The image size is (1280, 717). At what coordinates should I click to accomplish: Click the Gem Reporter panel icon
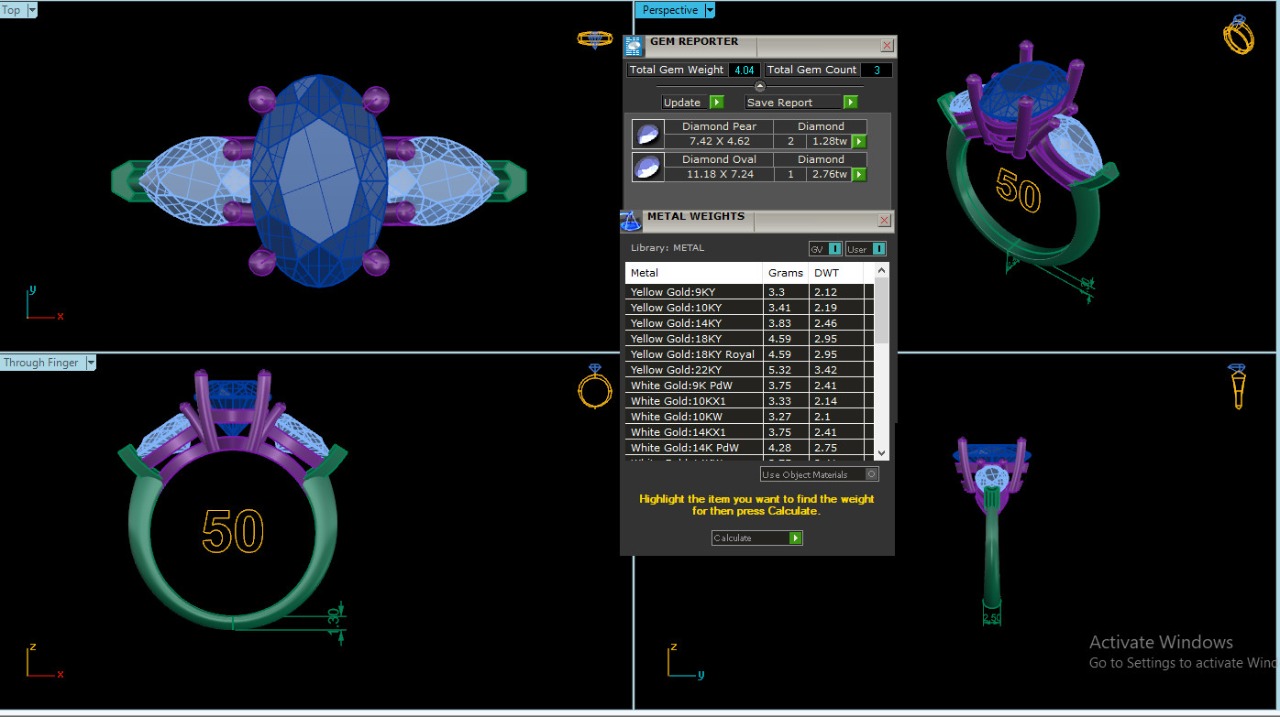point(633,46)
